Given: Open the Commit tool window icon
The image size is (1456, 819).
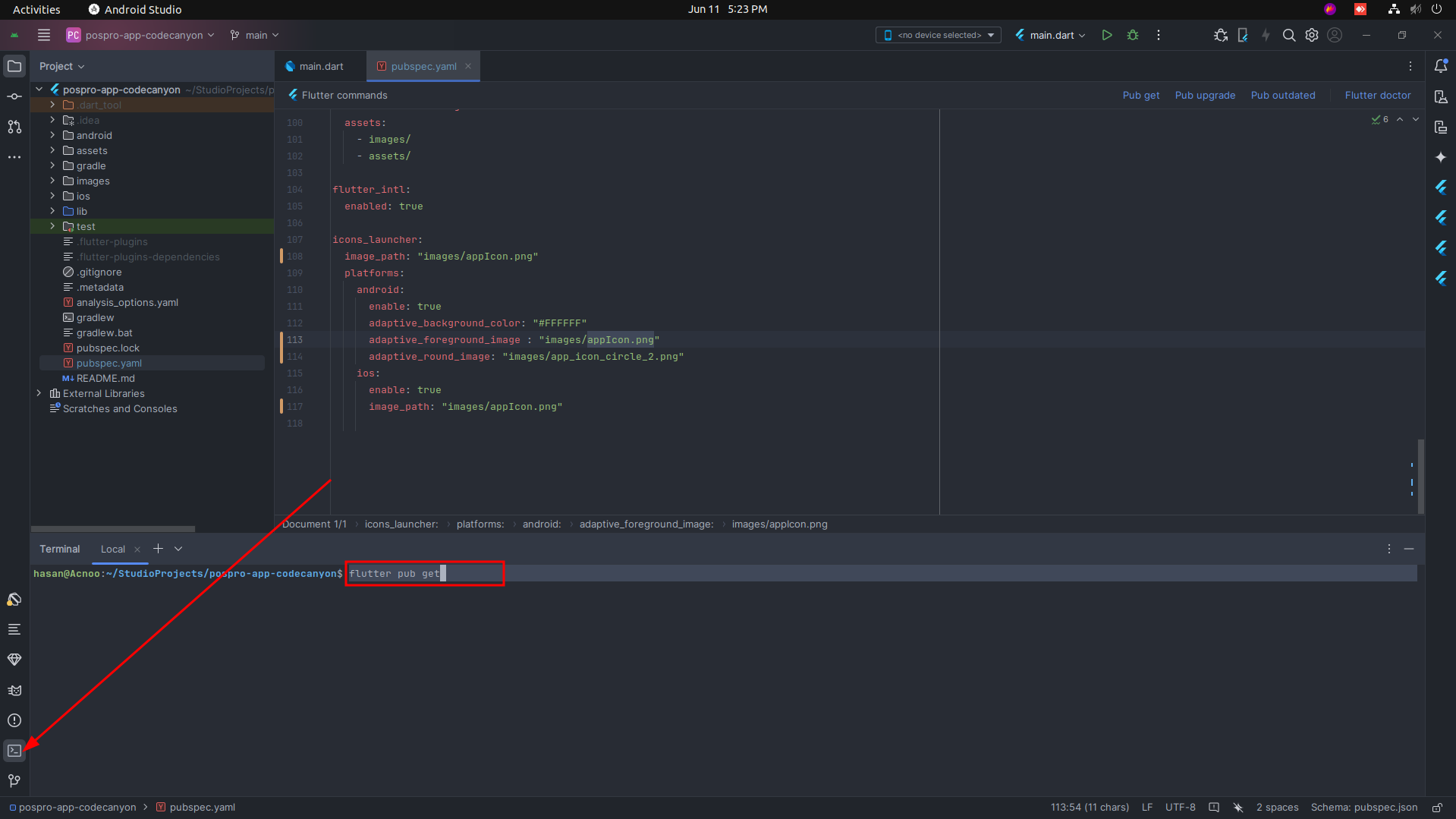Looking at the screenshot, I should (14, 96).
